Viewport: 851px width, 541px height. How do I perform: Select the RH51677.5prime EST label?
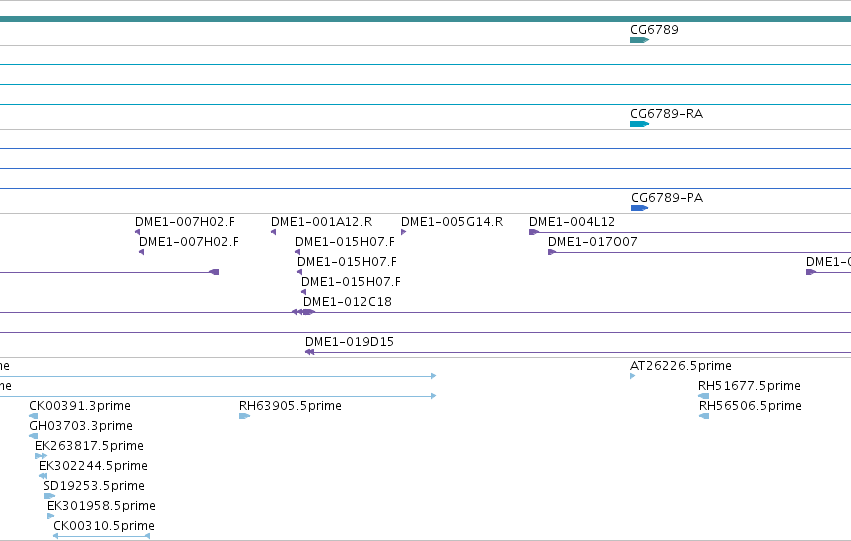(x=749, y=386)
